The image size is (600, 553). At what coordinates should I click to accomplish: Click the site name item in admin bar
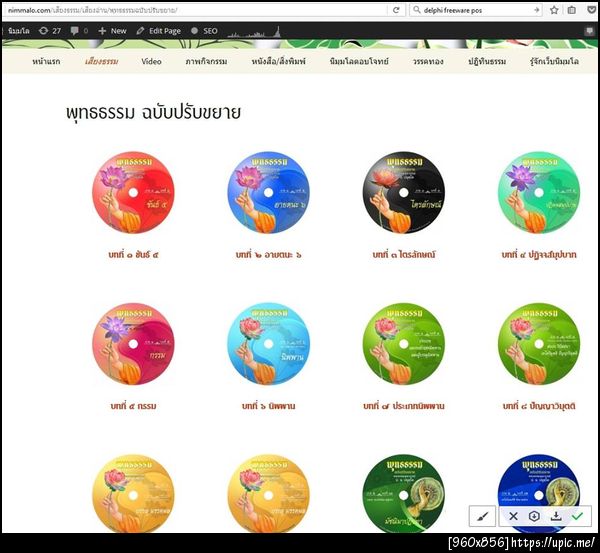18,31
